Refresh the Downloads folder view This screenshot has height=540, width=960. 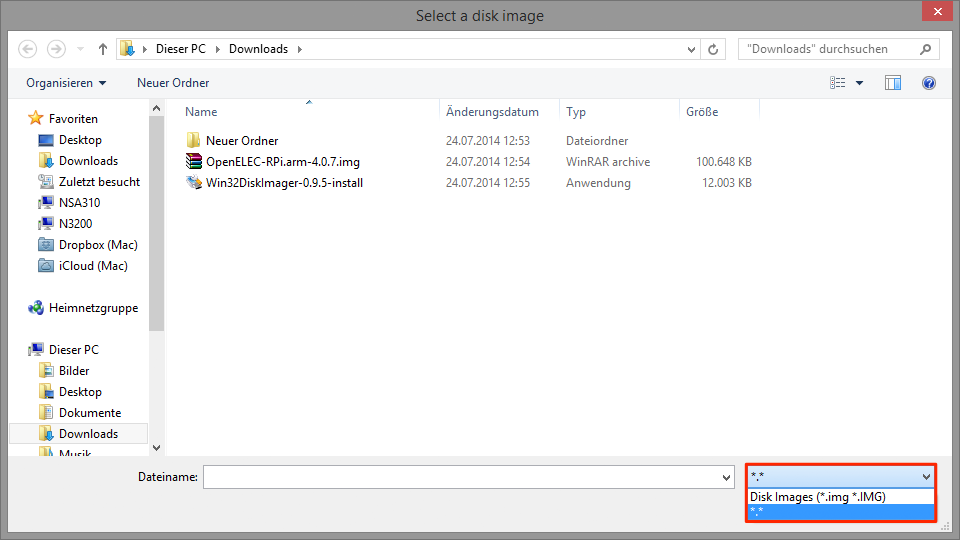click(x=713, y=49)
